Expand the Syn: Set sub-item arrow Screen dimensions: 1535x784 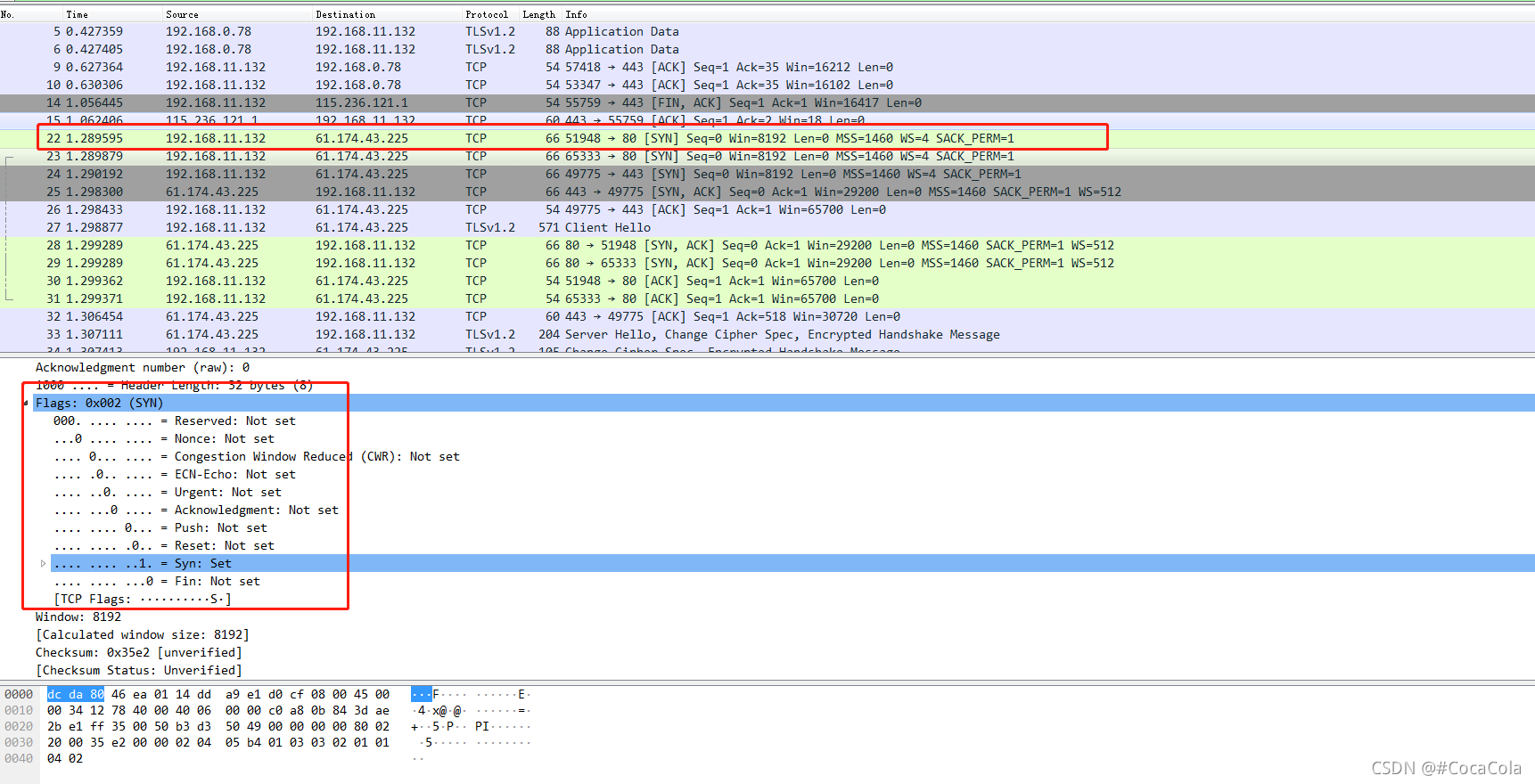(43, 563)
